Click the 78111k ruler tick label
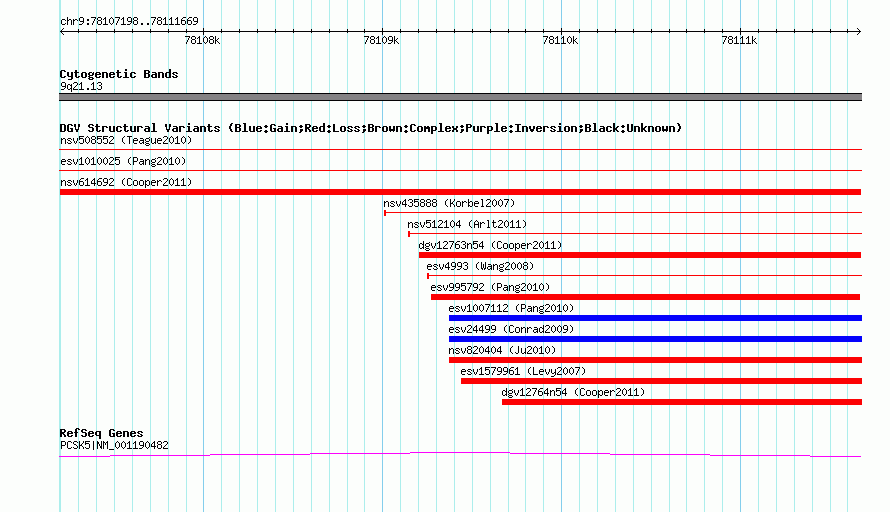 739,40
